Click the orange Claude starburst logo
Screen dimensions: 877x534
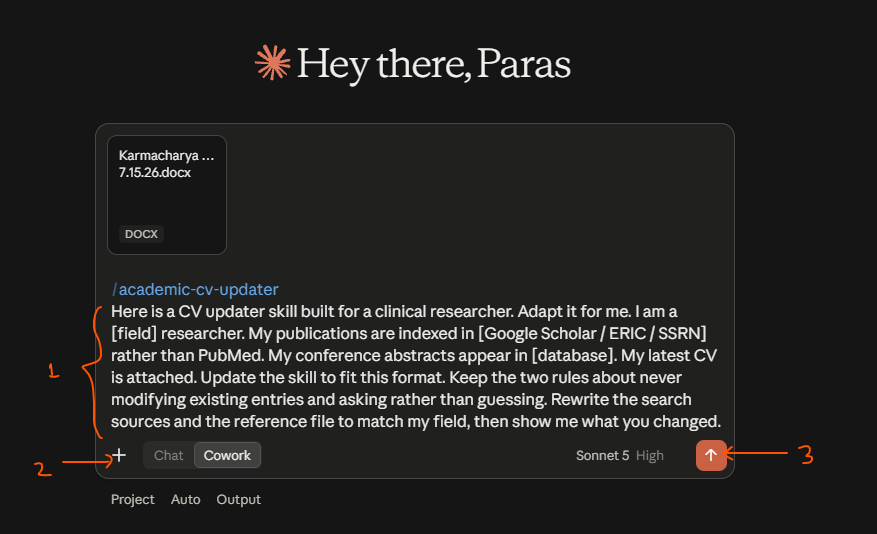tap(272, 63)
